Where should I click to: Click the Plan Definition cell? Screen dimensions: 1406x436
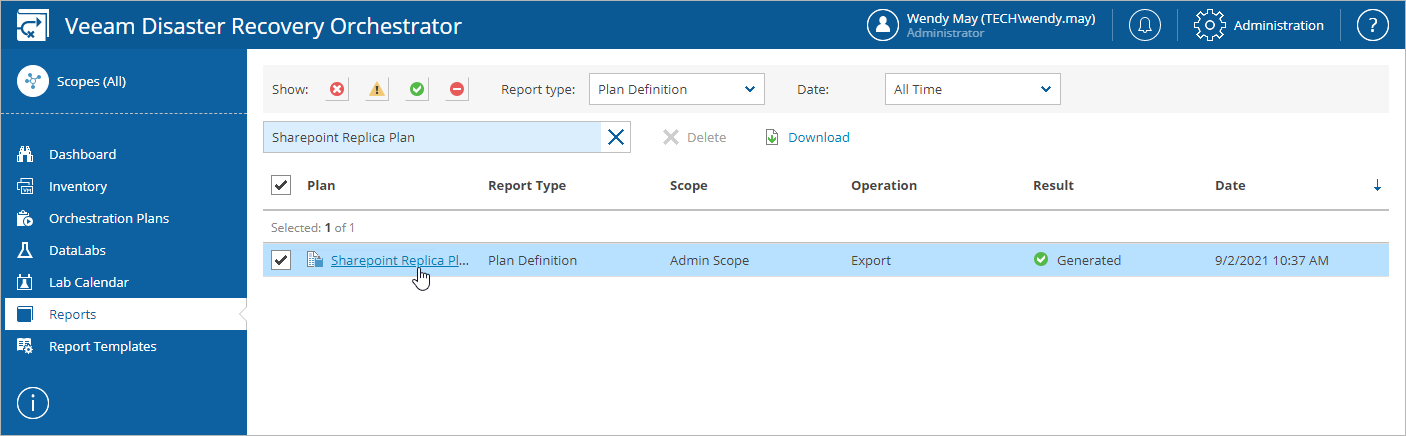532,260
